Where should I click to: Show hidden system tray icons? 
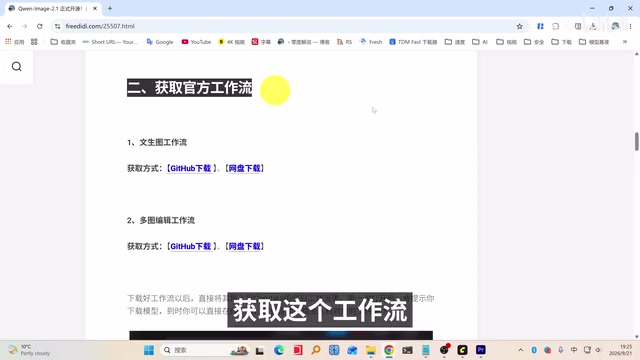click(x=520, y=350)
